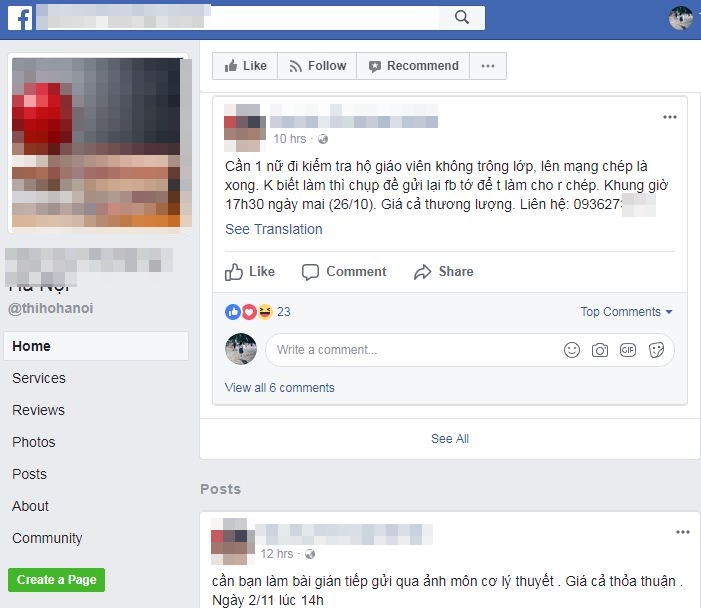Image resolution: width=701 pixels, height=608 pixels.
Task: Toggle Like on the page header
Action: pyautogui.click(x=245, y=66)
